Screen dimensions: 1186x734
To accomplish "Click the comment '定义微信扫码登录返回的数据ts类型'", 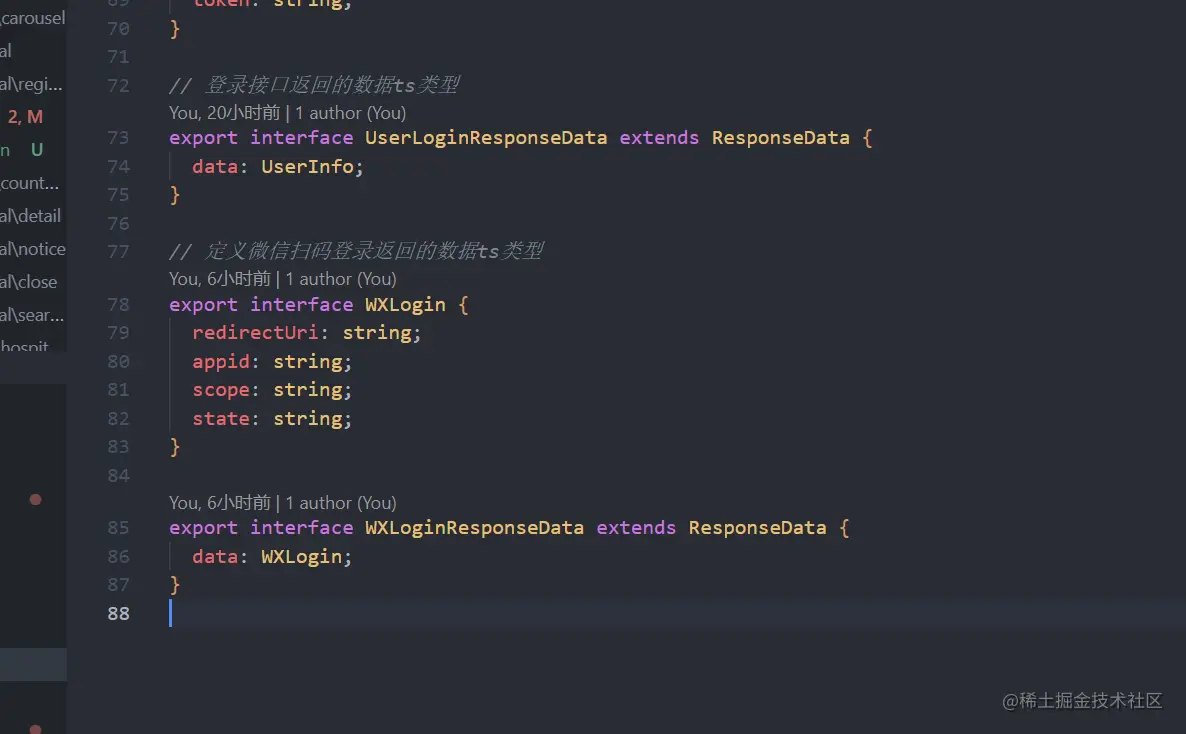I will click(x=374, y=250).
